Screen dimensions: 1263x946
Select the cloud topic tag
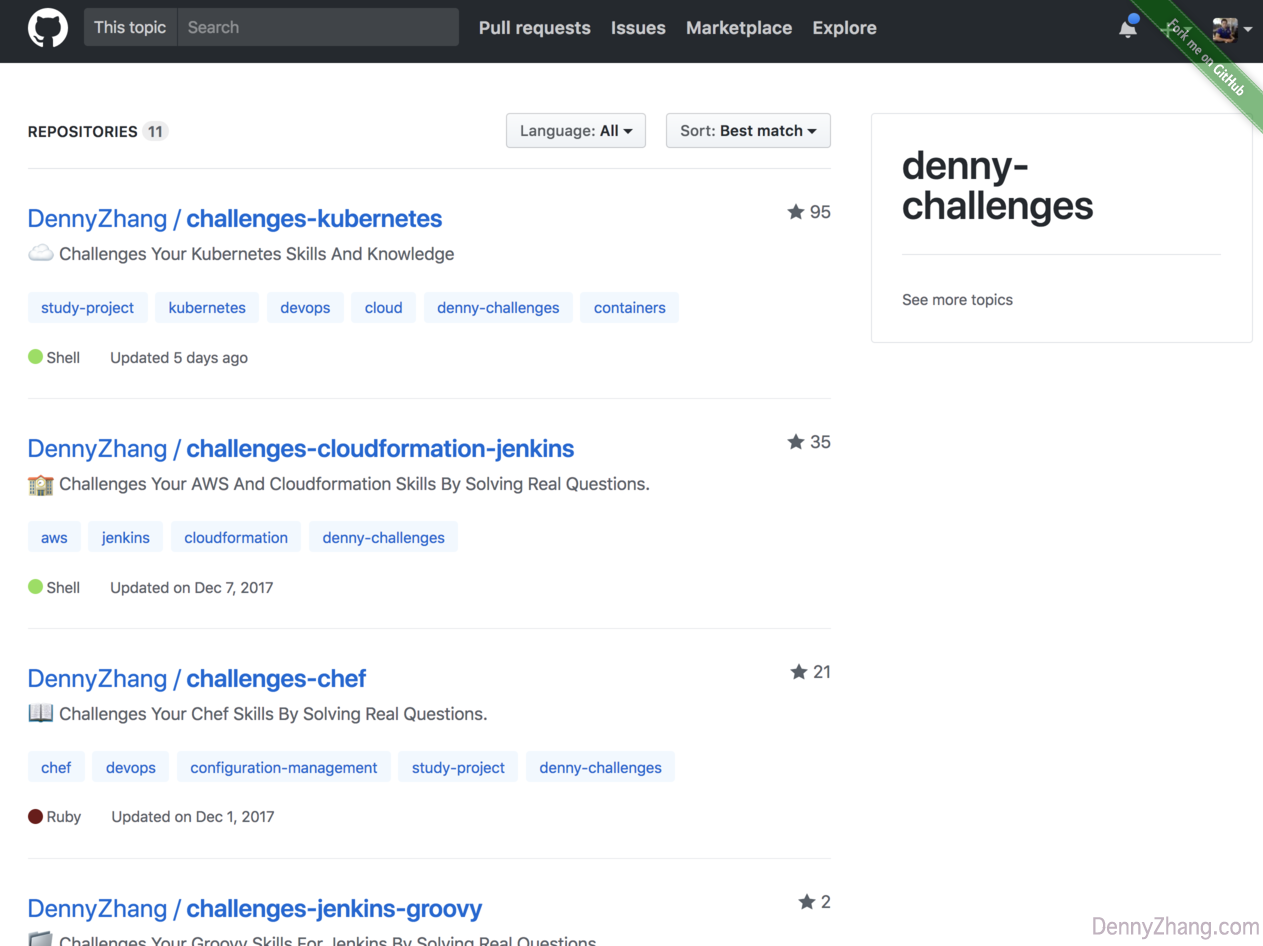383,308
